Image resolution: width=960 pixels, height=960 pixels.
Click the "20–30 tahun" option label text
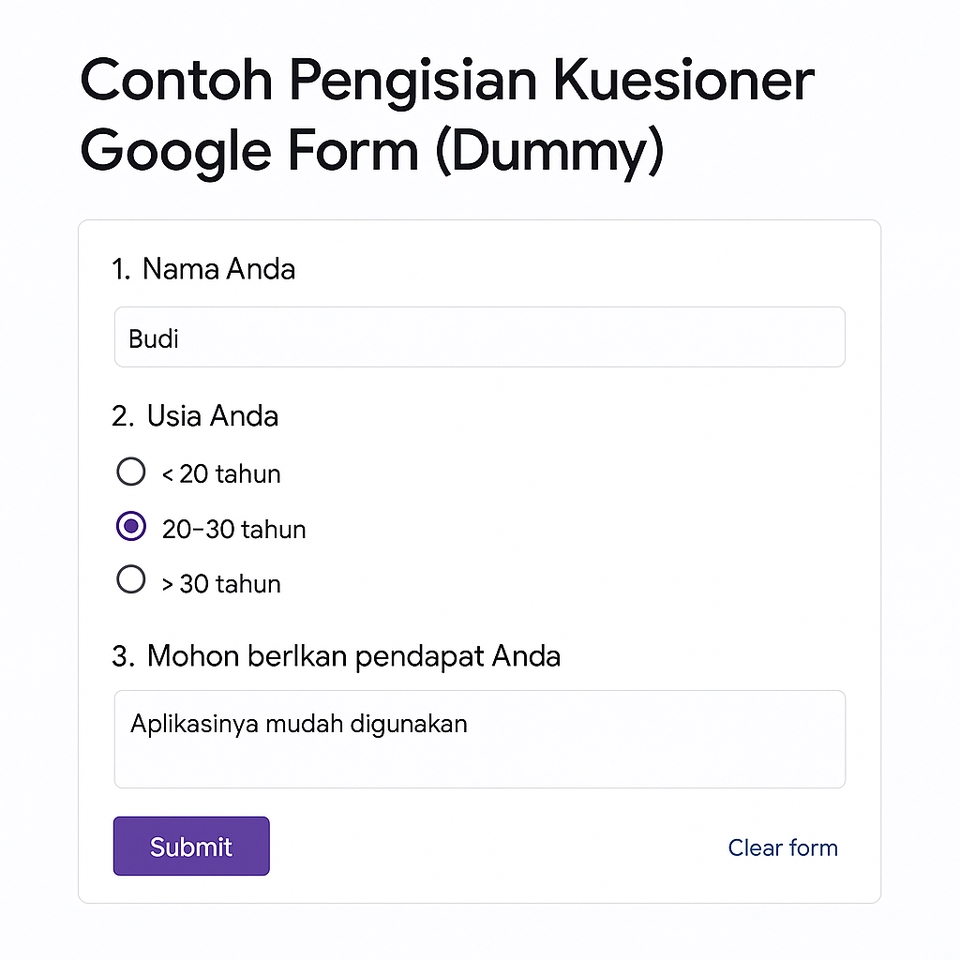tap(234, 529)
